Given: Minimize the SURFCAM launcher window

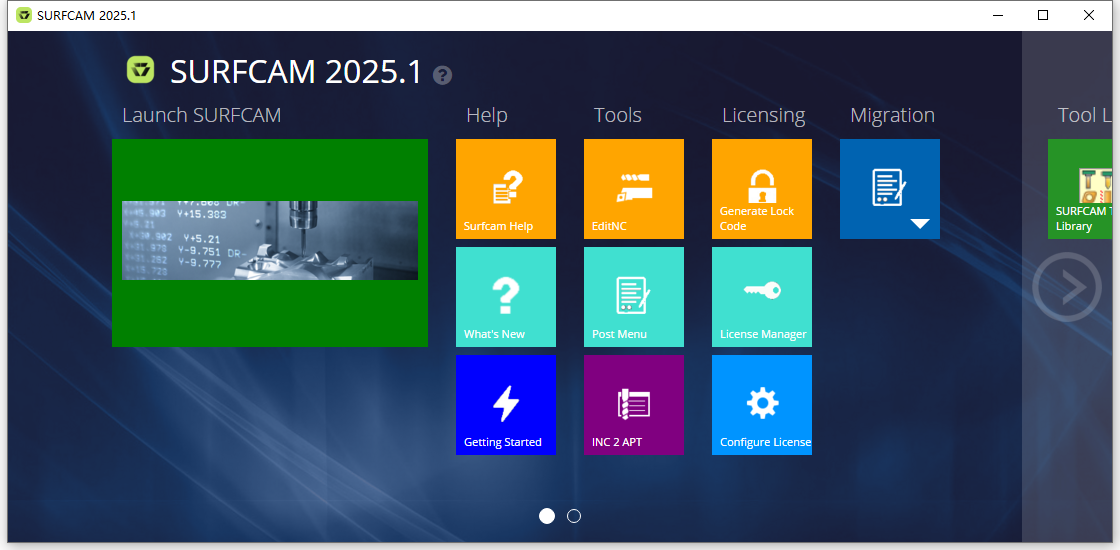Looking at the screenshot, I should point(997,15).
